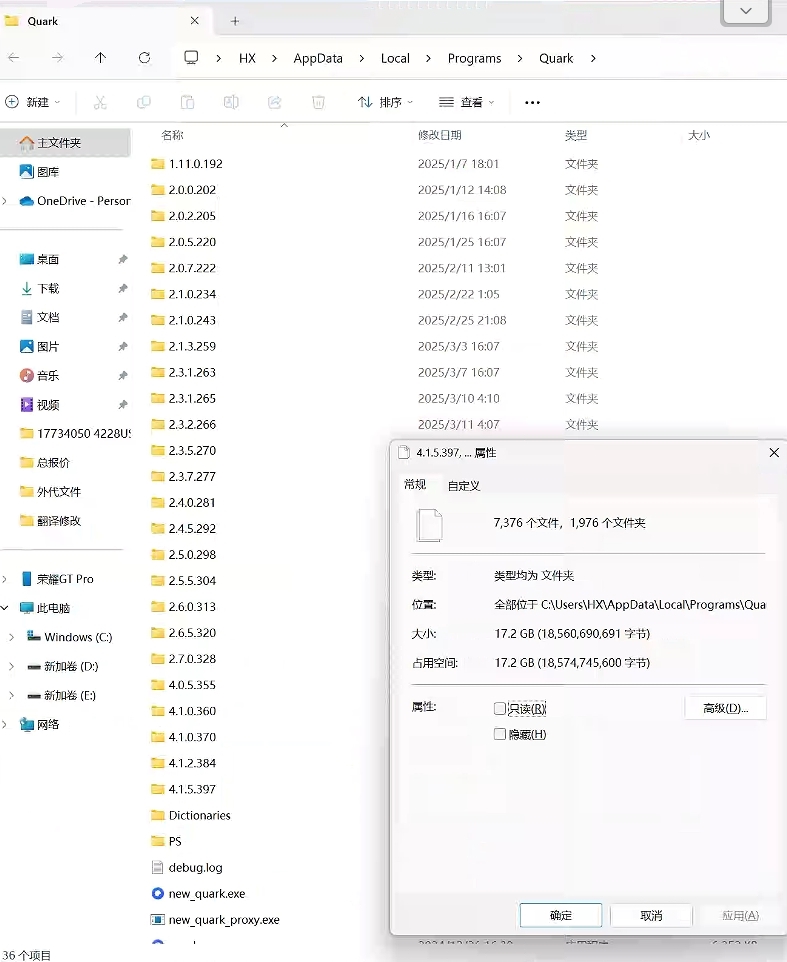787x962 pixels.
Task: Expand the Windows (C:) drive node
Action: click(12, 637)
